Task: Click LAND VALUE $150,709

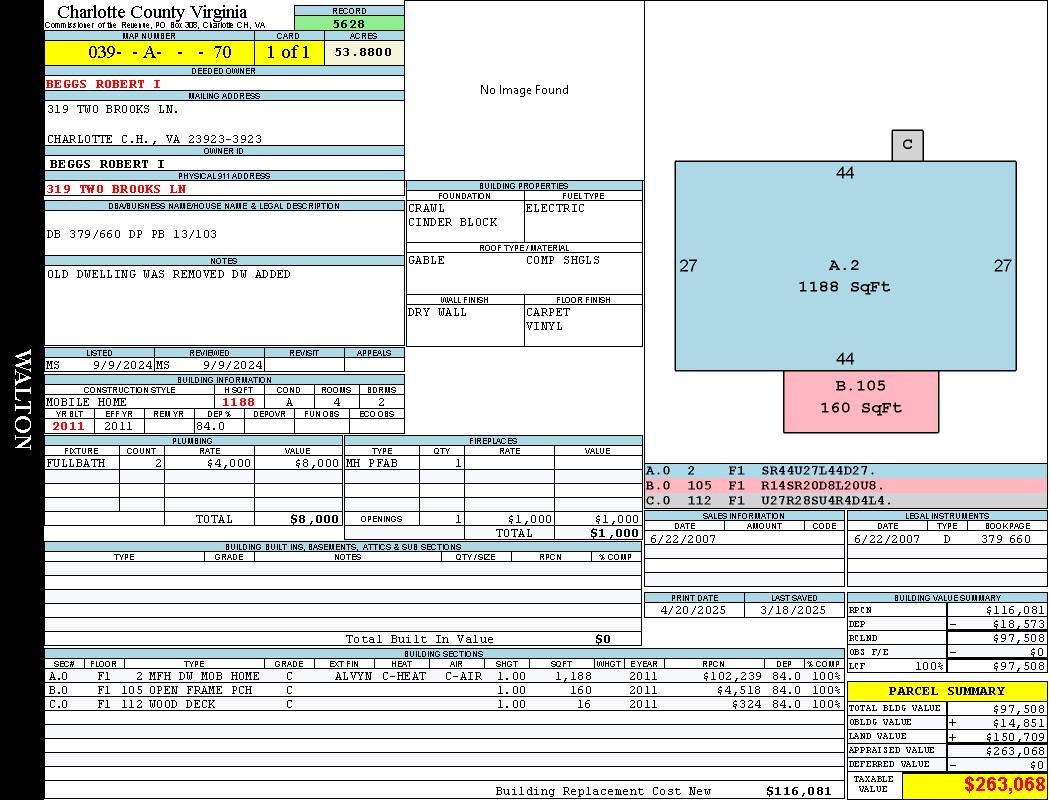Action: click(x=1015, y=737)
